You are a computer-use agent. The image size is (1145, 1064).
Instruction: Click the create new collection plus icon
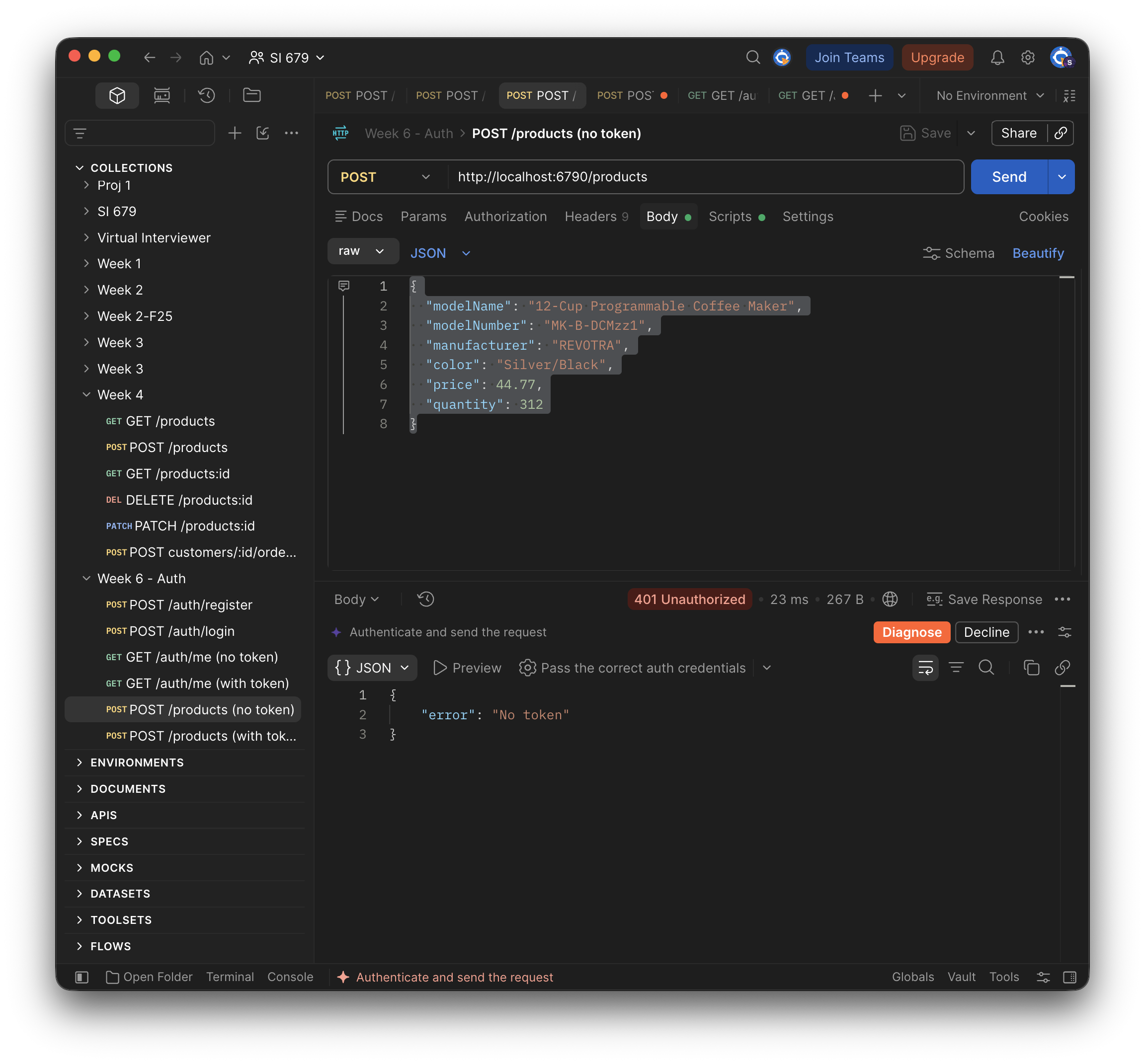[235, 134]
